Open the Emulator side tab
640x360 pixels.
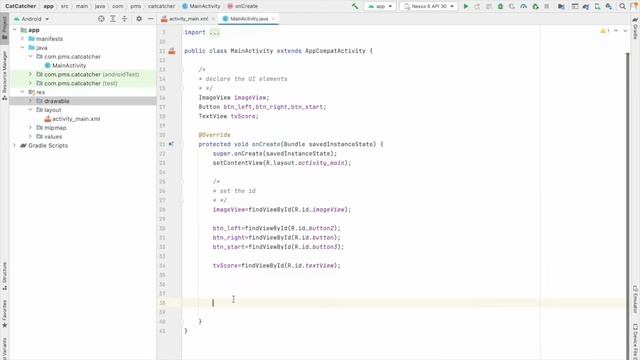[x=636, y=299]
